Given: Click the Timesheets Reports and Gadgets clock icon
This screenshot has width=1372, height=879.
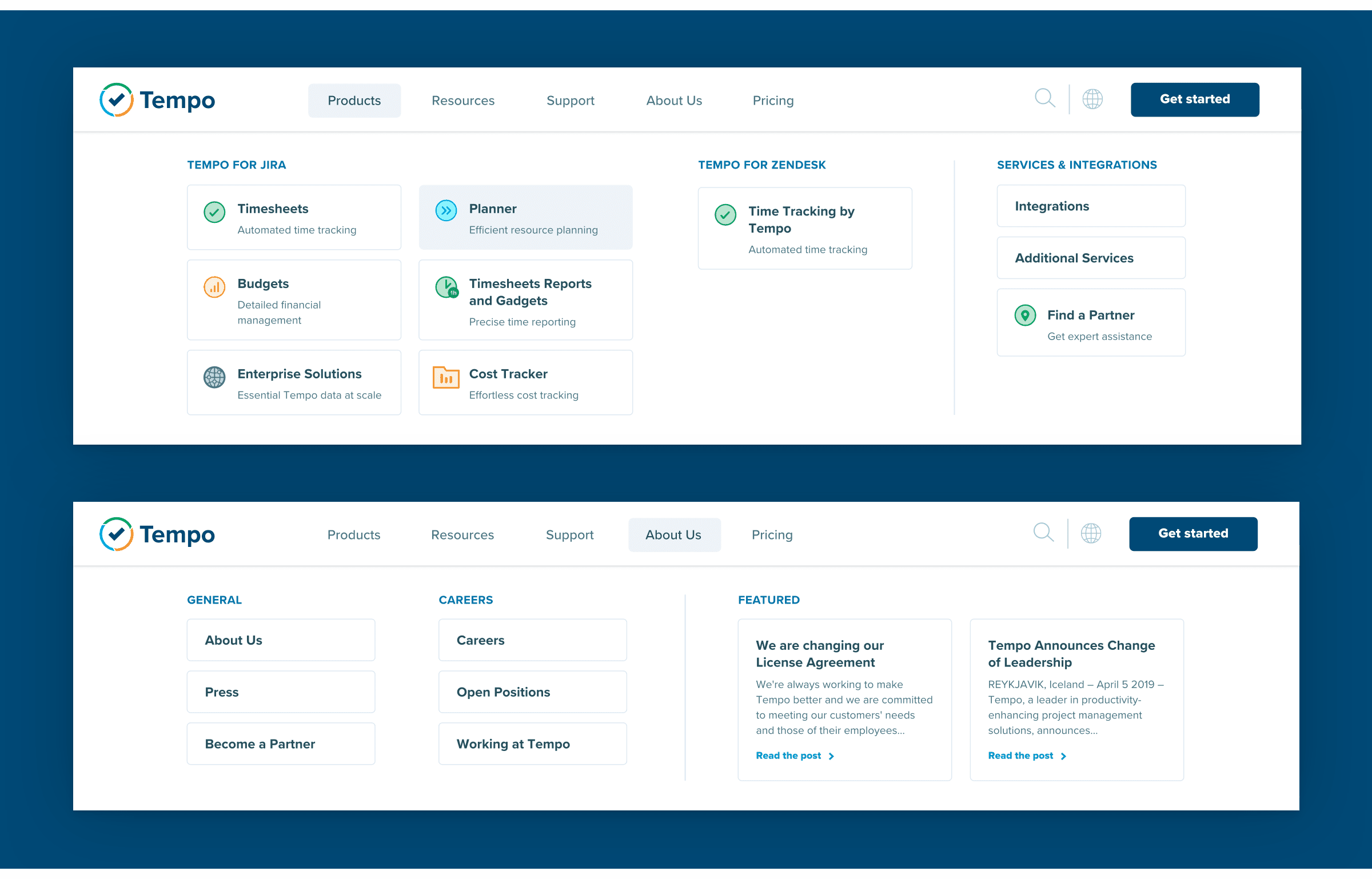Looking at the screenshot, I should pyautogui.click(x=446, y=287).
